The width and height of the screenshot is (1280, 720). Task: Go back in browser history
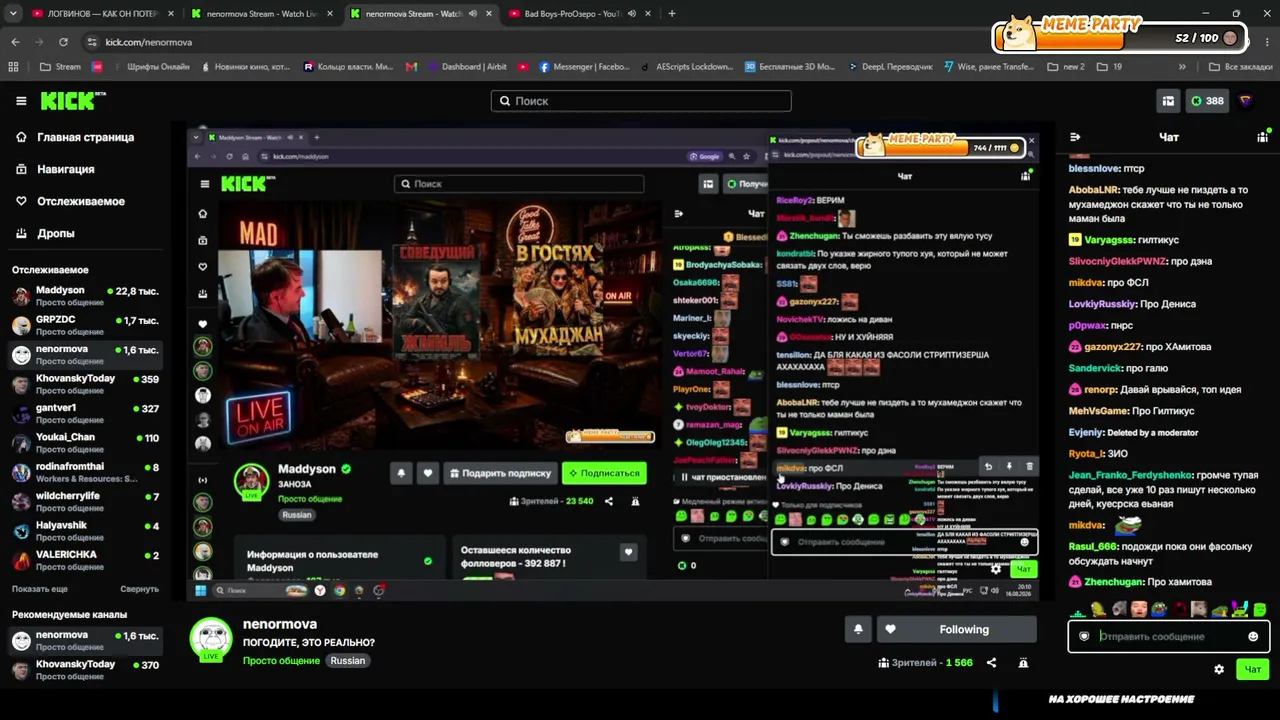15,42
